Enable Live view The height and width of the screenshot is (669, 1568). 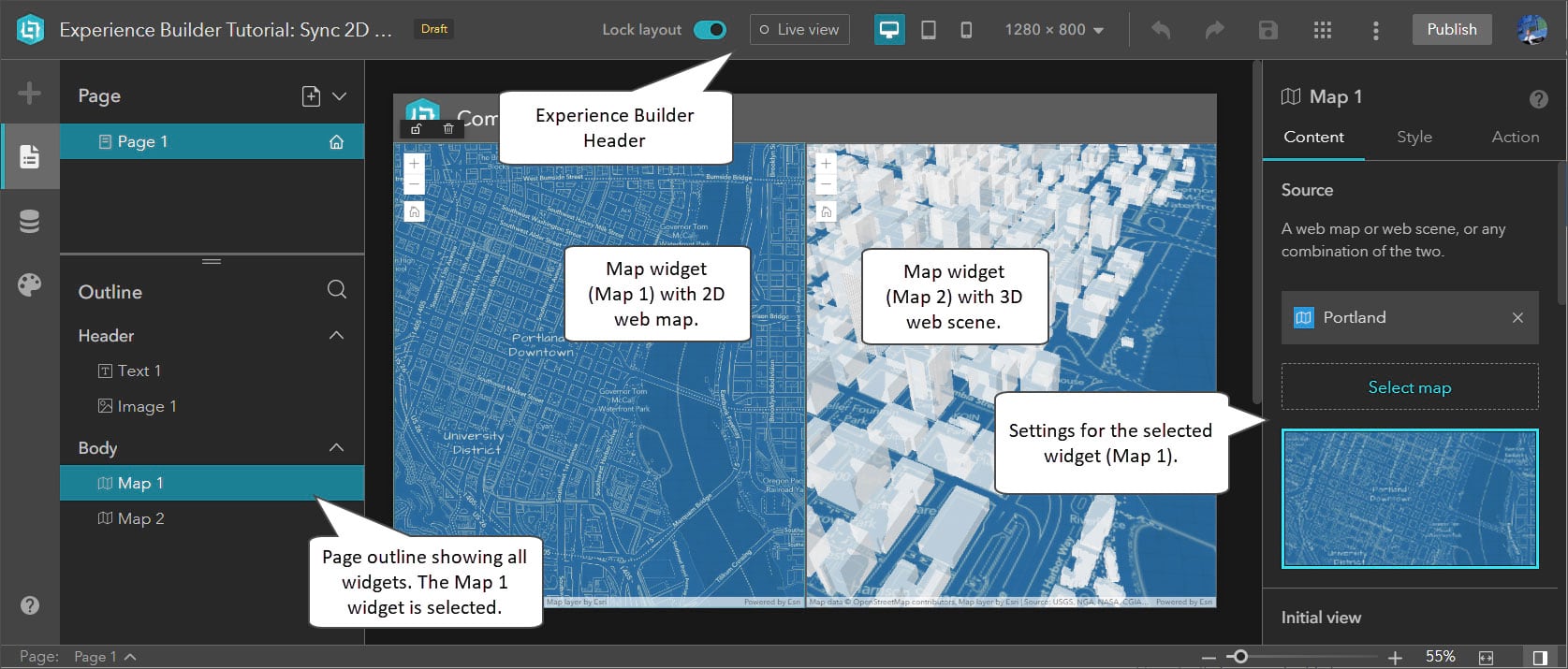click(799, 30)
